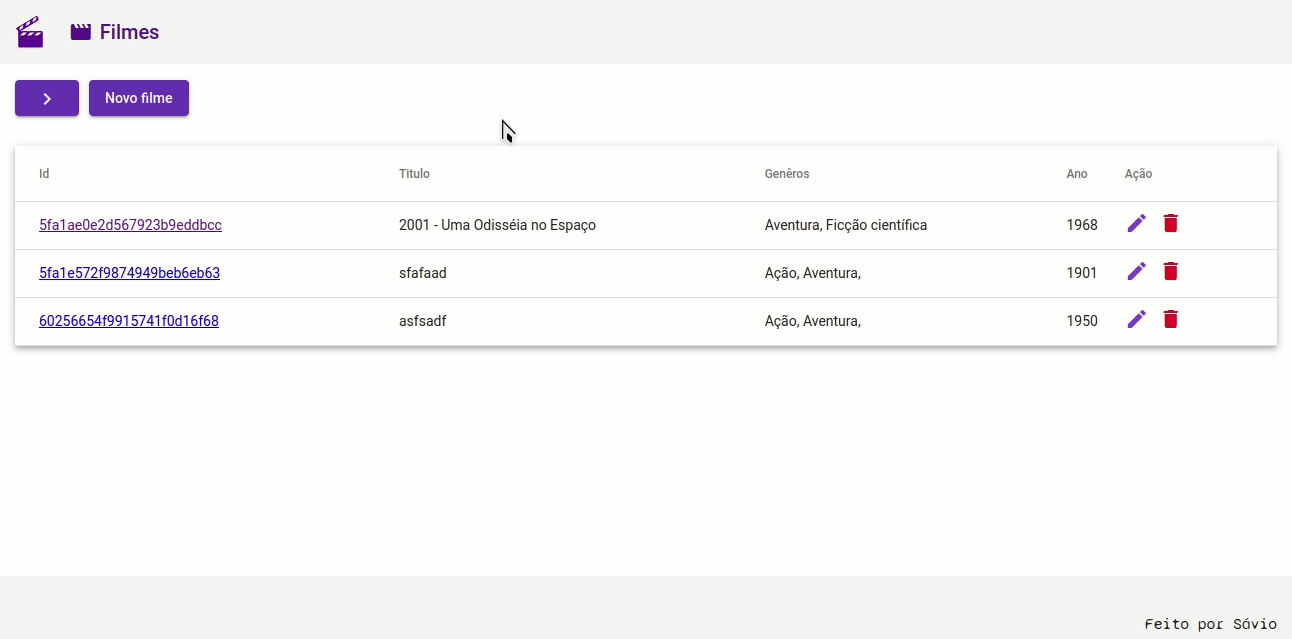Image resolution: width=1292 pixels, height=639 pixels.
Task: Open film link 60256654f9915741f0d16f68
Action: point(129,321)
